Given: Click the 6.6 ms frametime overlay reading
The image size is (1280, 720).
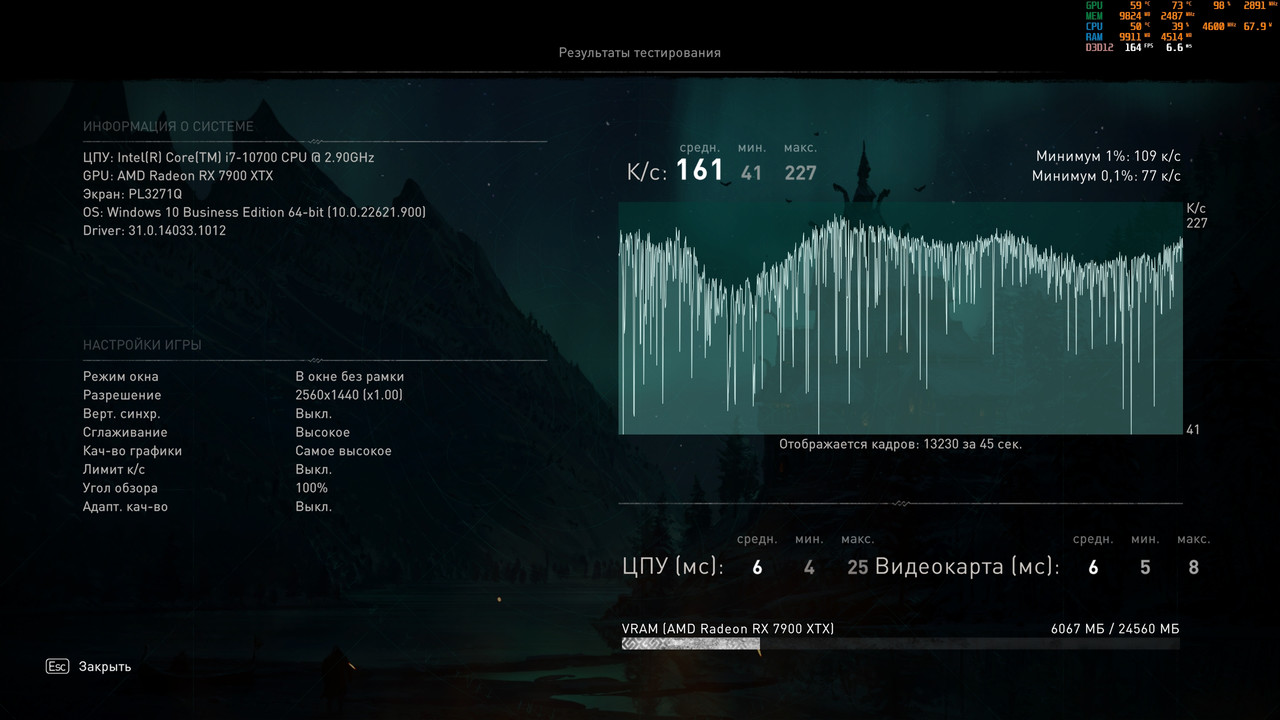Looking at the screenshot, I should (x=1179, y=47).
